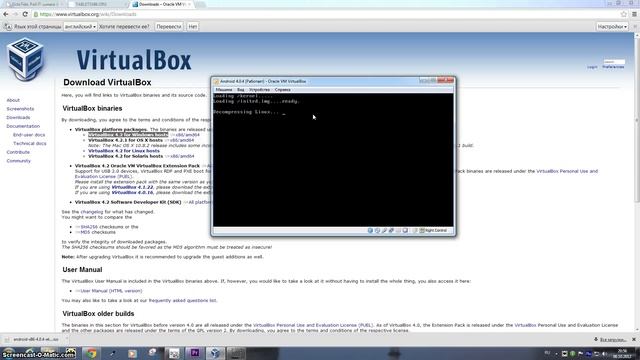Screen dimensions: 640x360
Task: Click the Нет button in the translate bar
Action: 193,27
